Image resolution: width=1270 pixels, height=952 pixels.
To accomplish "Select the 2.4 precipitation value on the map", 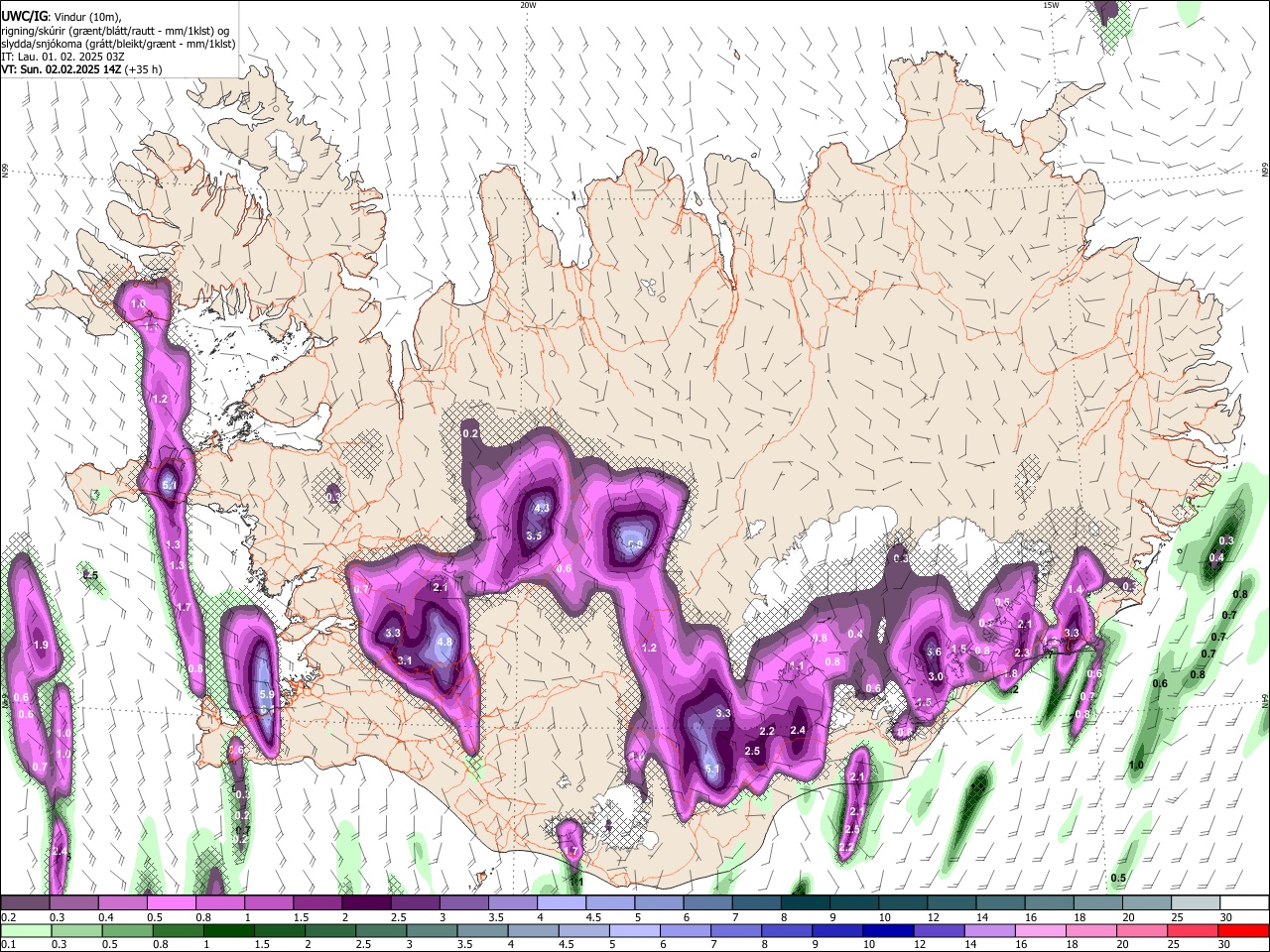I will pyautogui.click(x=798, y=731).
